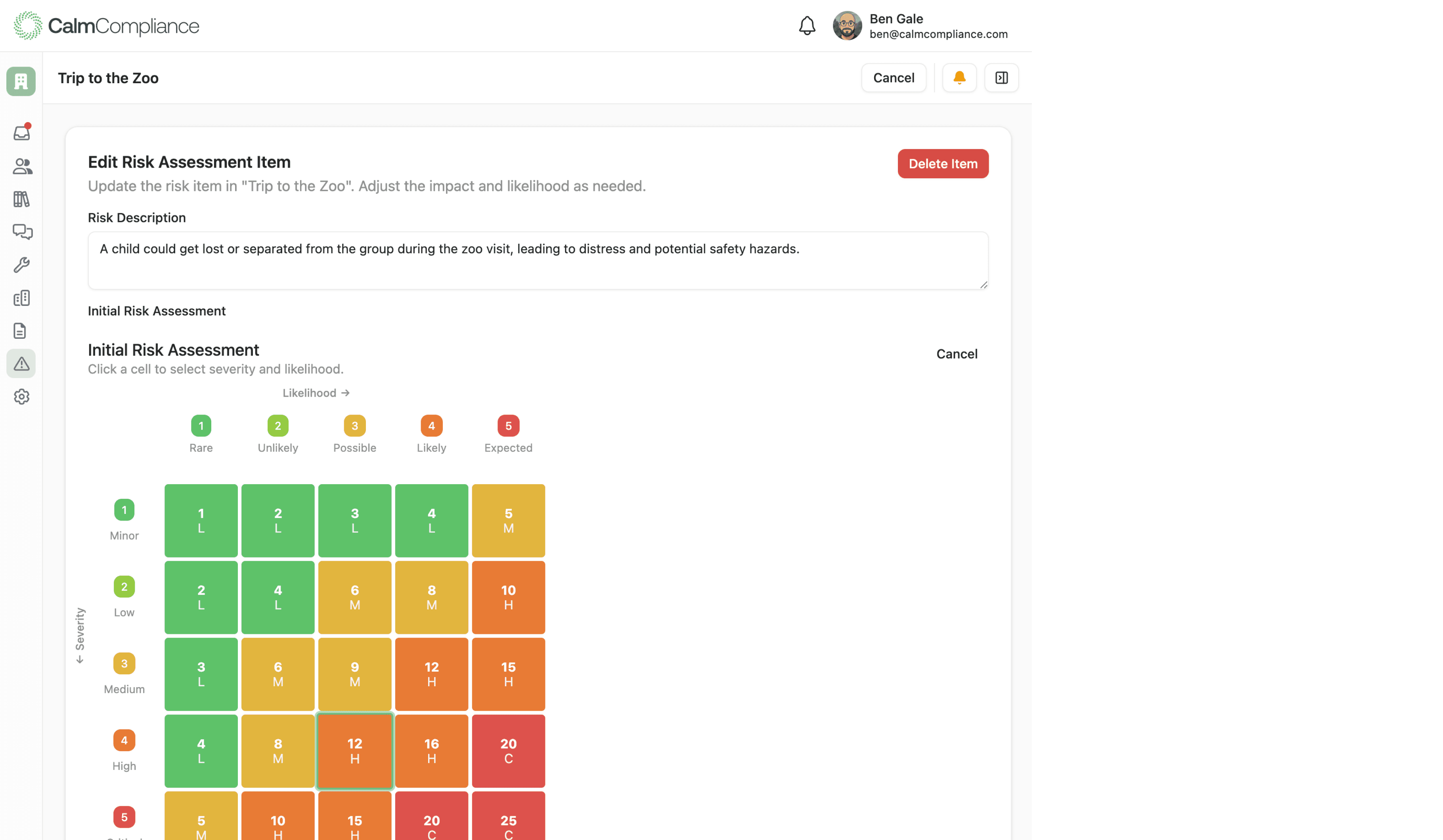
Task: Open the tools section in the sidebar
Action: pyautogui.click(x=21, y=265)
